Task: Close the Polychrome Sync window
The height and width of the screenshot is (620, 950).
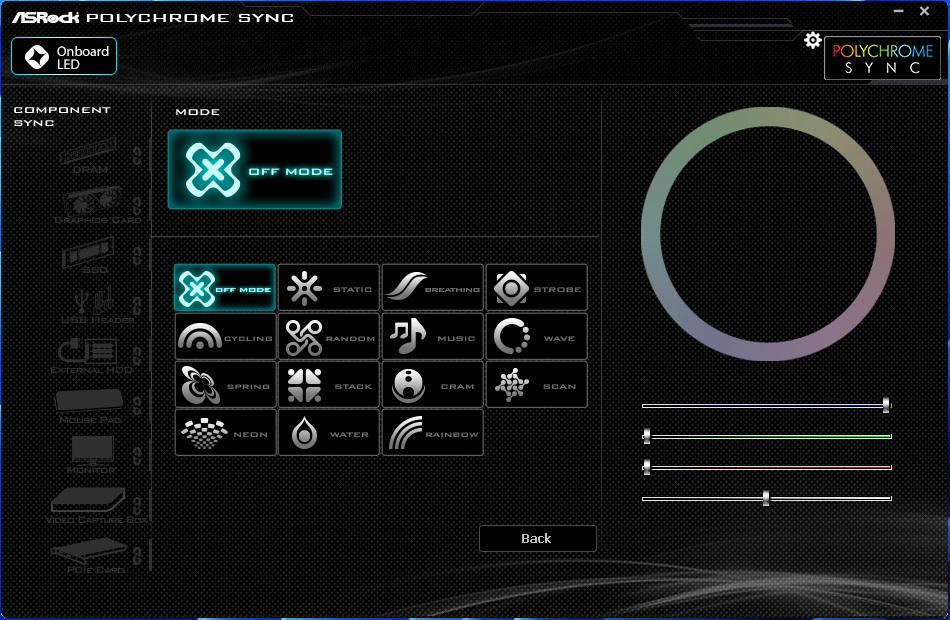Action: click(x=925, y=11)
